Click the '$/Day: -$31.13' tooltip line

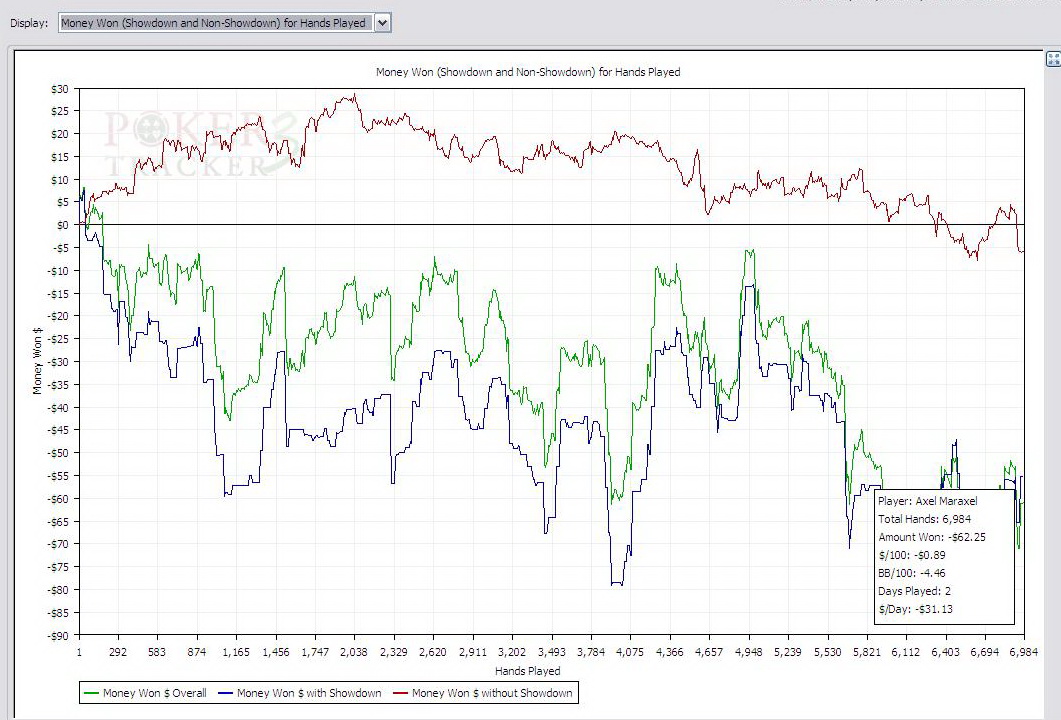(x=915, y=609)
